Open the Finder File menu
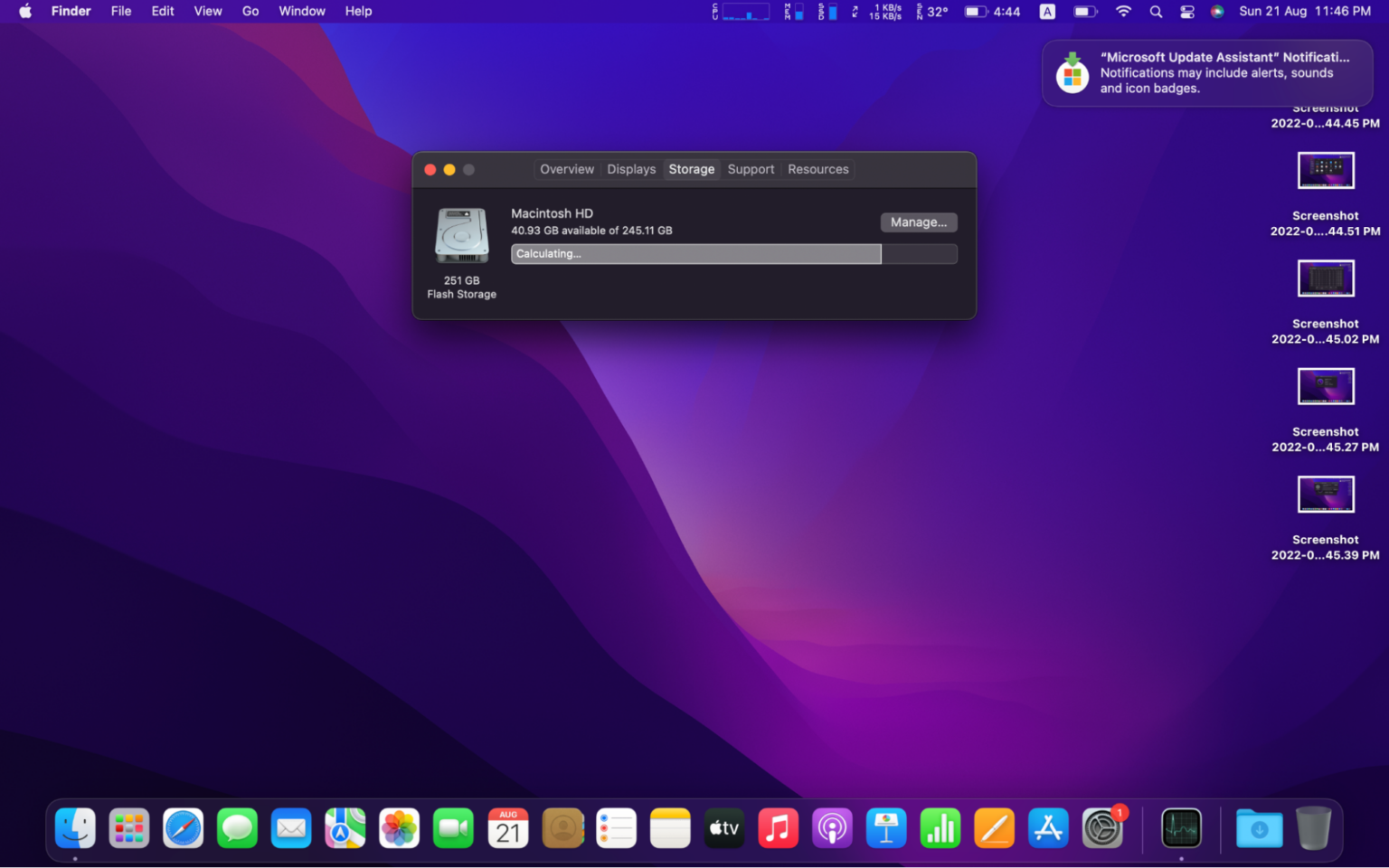The width and height of the screenshot is (1389, 868). pos(120,12)
